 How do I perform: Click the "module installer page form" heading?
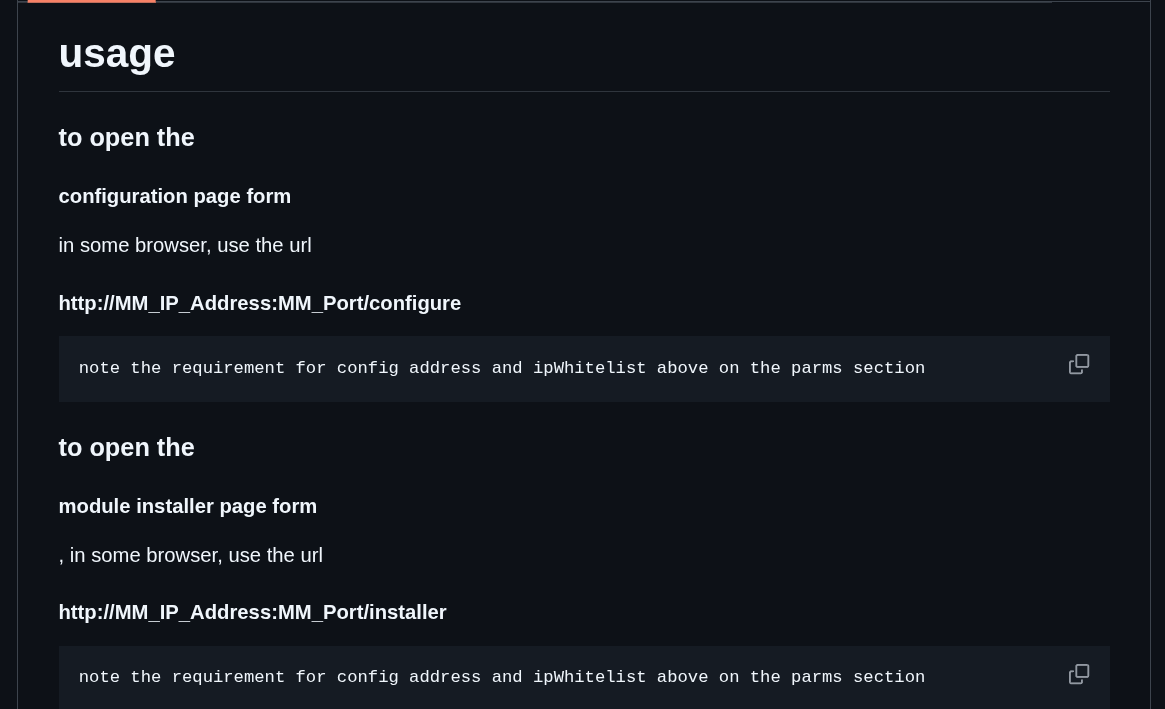(x=188, y=507)
